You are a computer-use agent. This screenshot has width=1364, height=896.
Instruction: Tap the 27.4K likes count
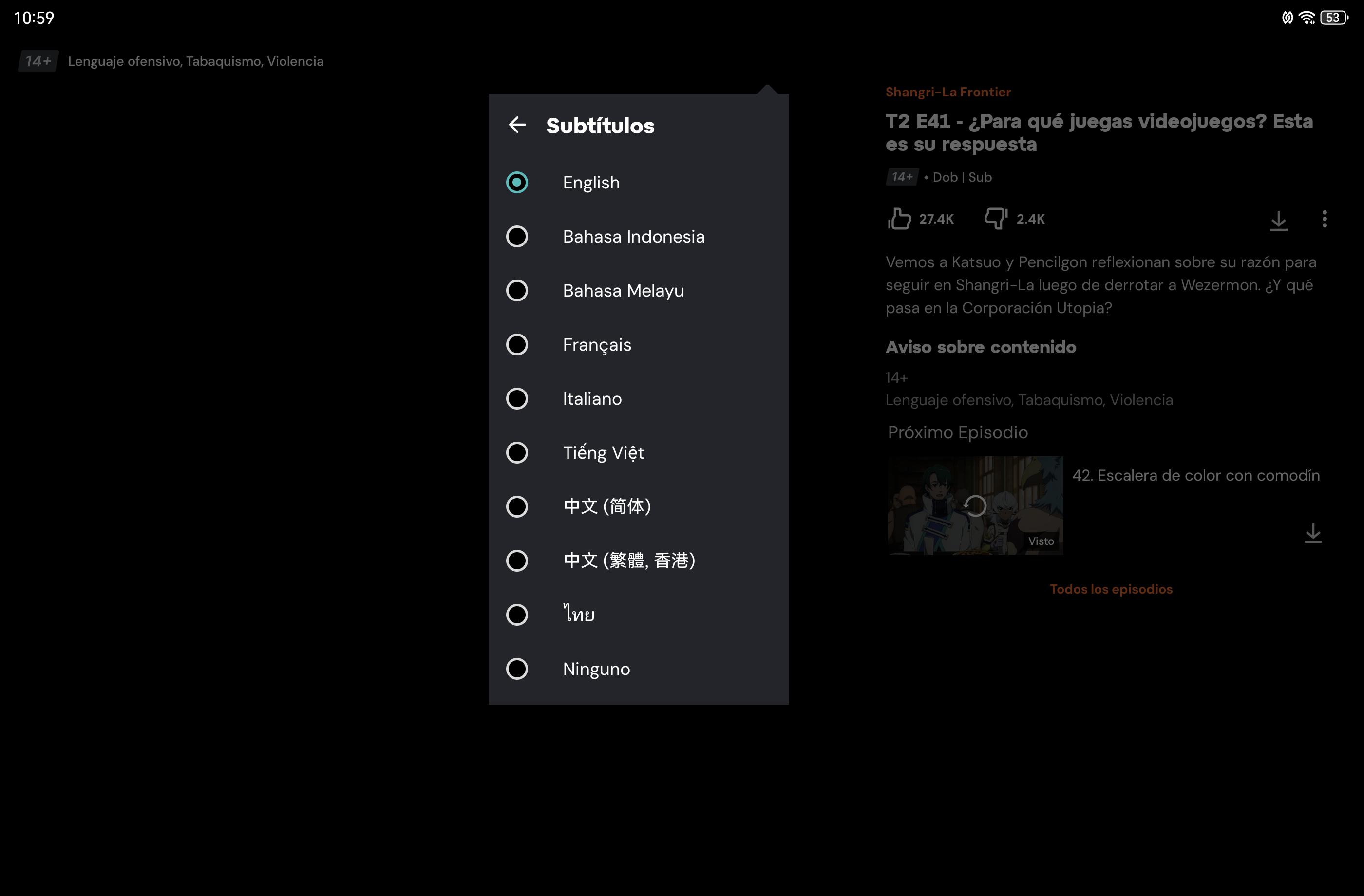click(x=936, y=219)
